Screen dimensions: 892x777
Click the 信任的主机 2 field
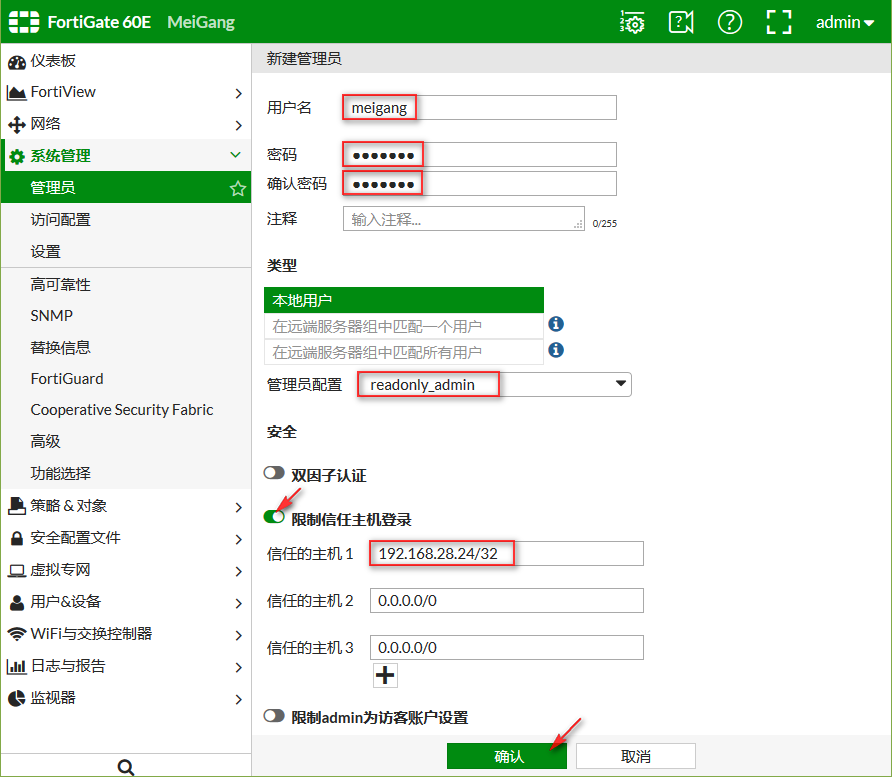click(x=507, y=601)
